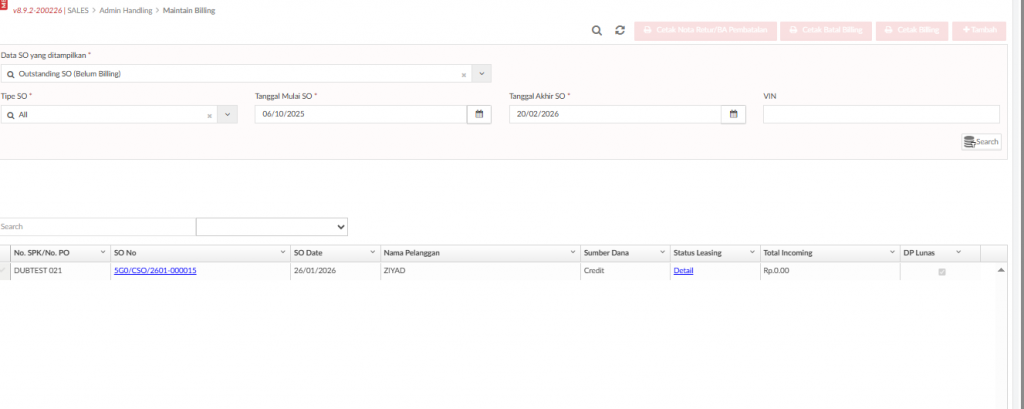Go to Admin Handling in breadcrumb

(x=127, y=10)
